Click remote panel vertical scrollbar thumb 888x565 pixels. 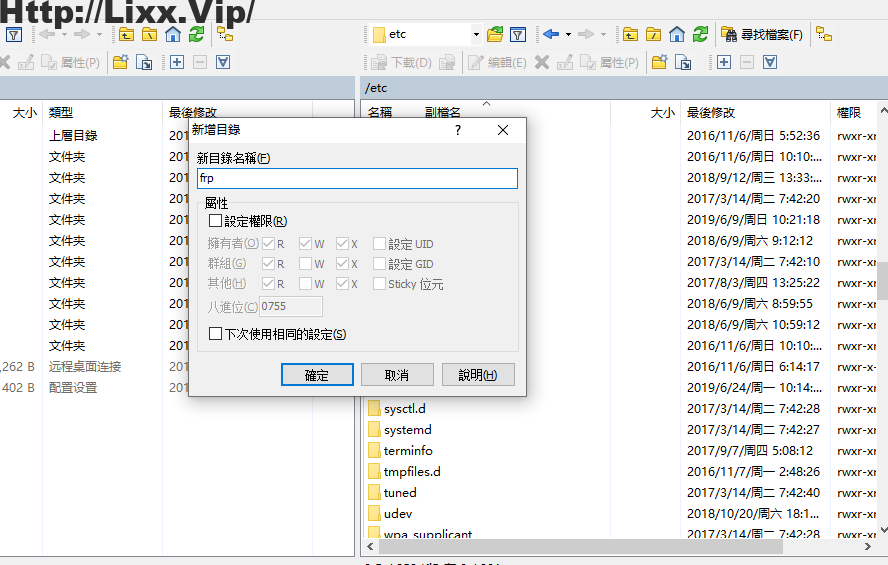tap(882, 281)
